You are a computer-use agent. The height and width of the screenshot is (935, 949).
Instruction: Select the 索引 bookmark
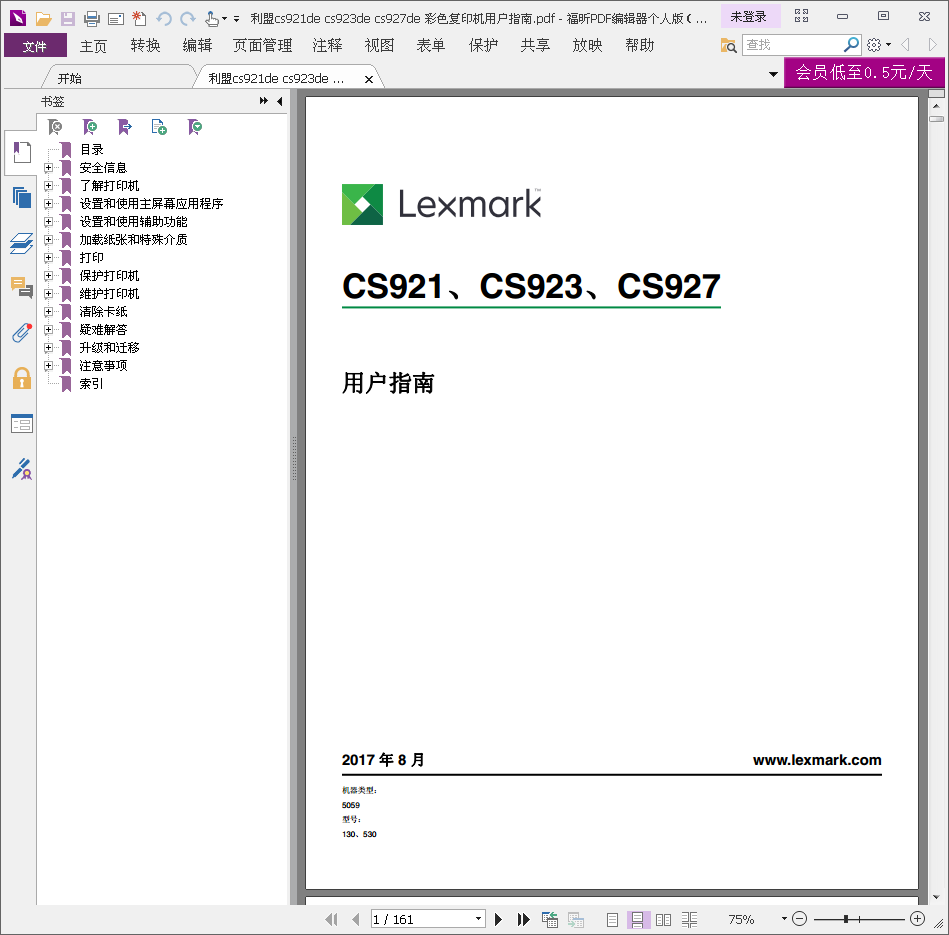(x=91, y=384)
